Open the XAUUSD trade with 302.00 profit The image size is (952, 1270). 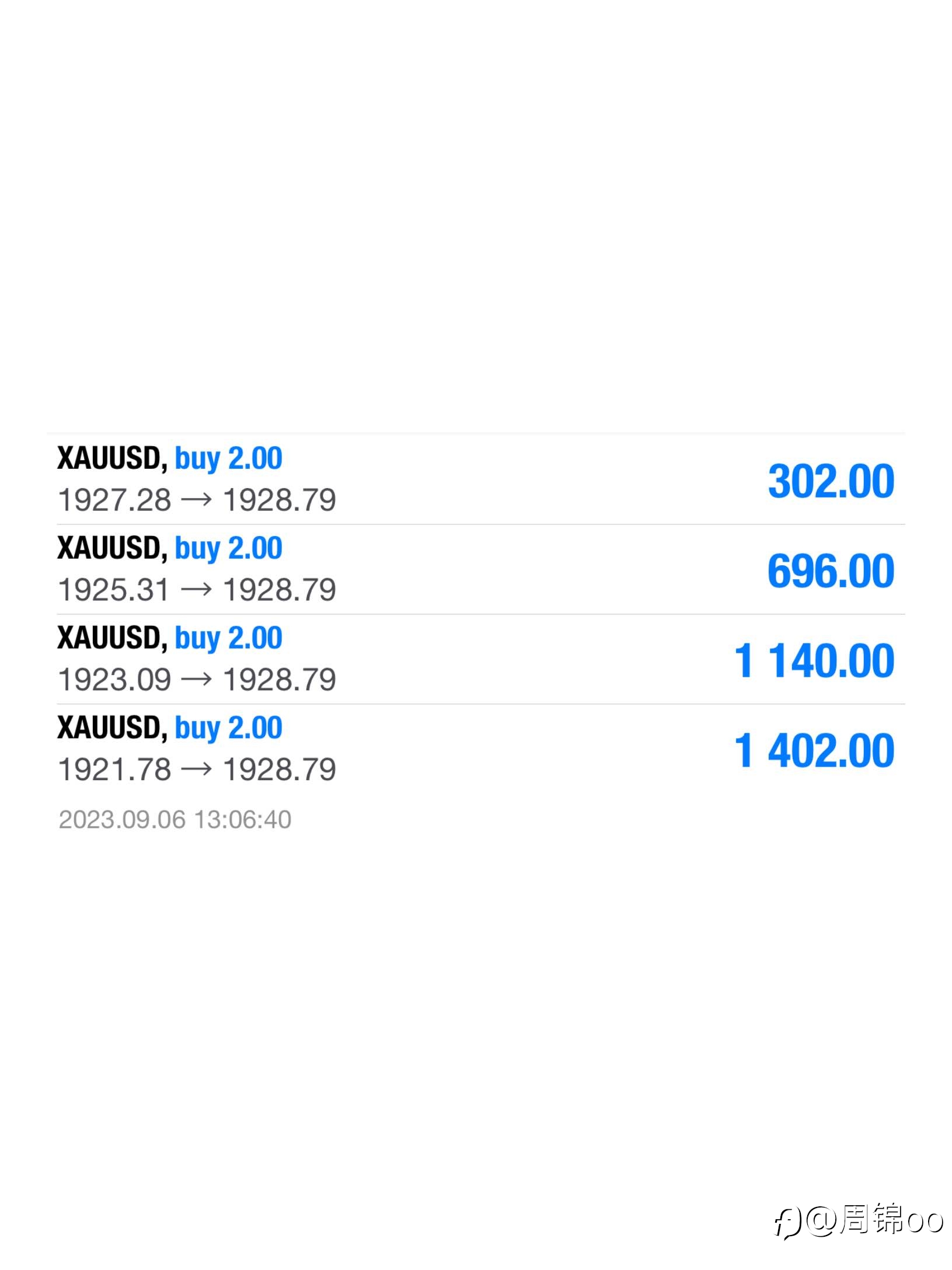point(476,479)
